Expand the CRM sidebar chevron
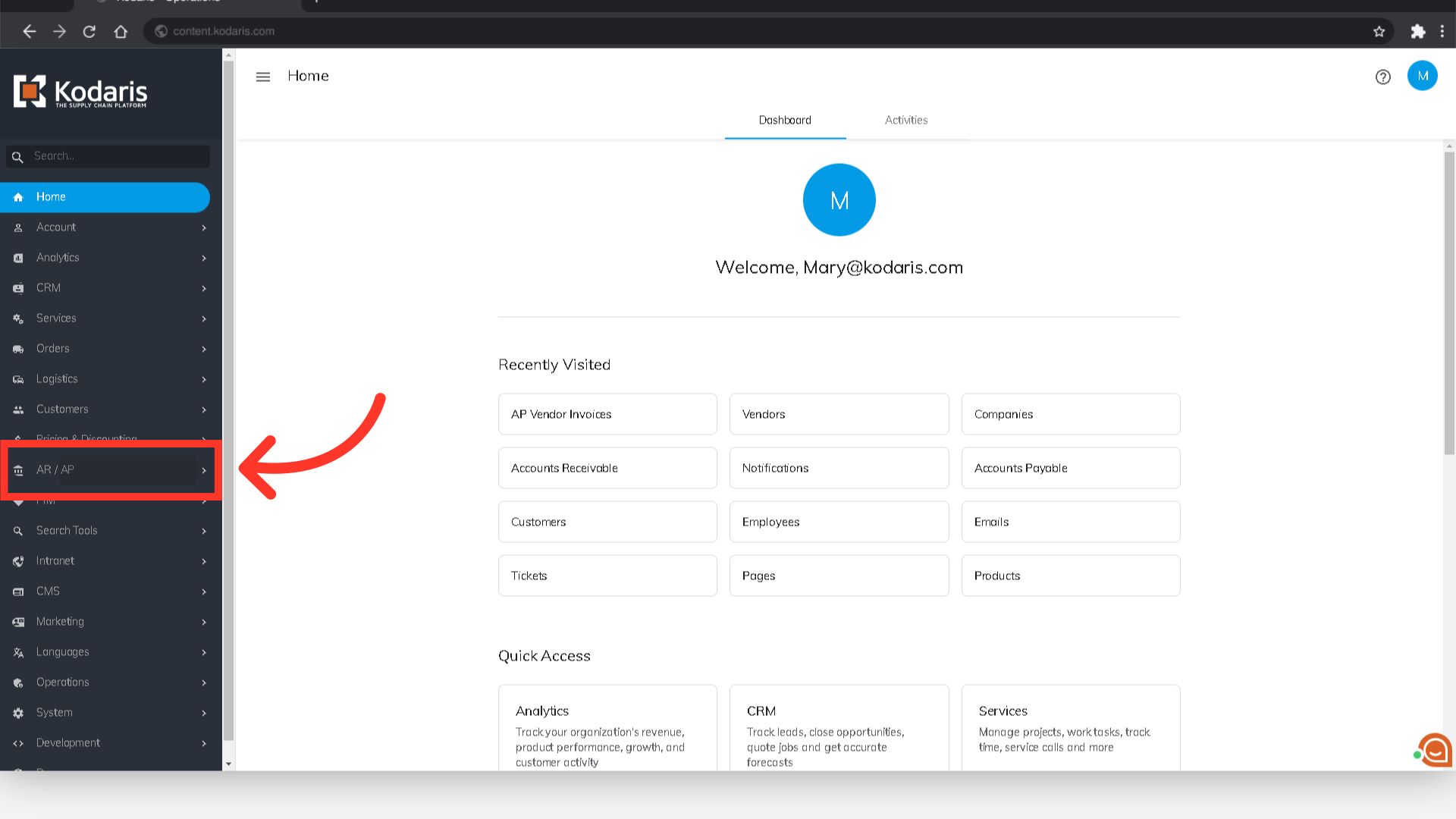Viewport: 1456px width, 819px height. [x=204, y=288]
